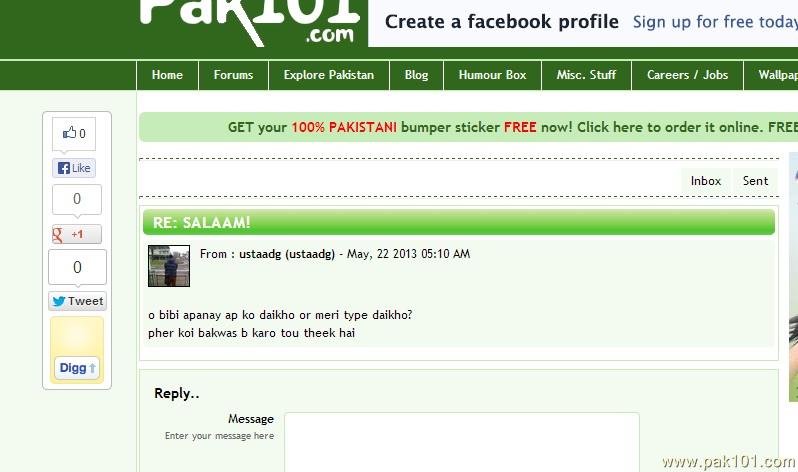
Task: Switch to the Inbox tab
Action: [706, 181]
